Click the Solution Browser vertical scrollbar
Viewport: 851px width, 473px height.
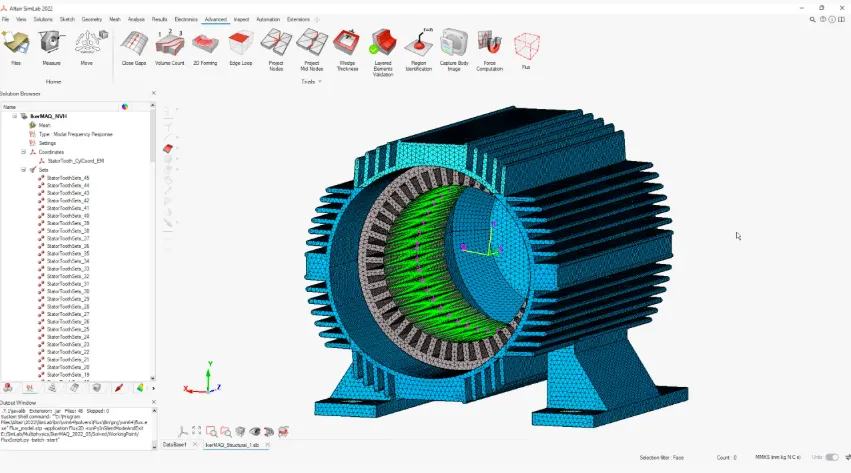click(153, 136)
